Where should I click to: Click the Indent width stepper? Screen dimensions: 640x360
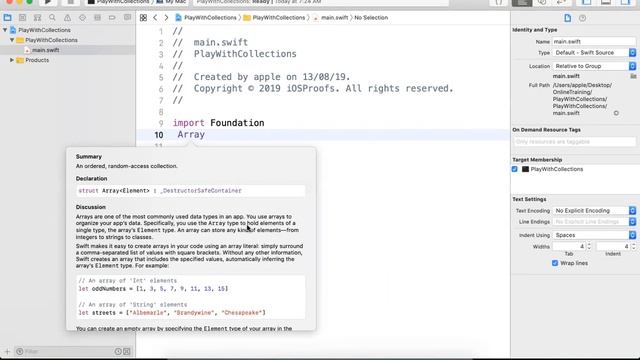[x=633, y=246]
